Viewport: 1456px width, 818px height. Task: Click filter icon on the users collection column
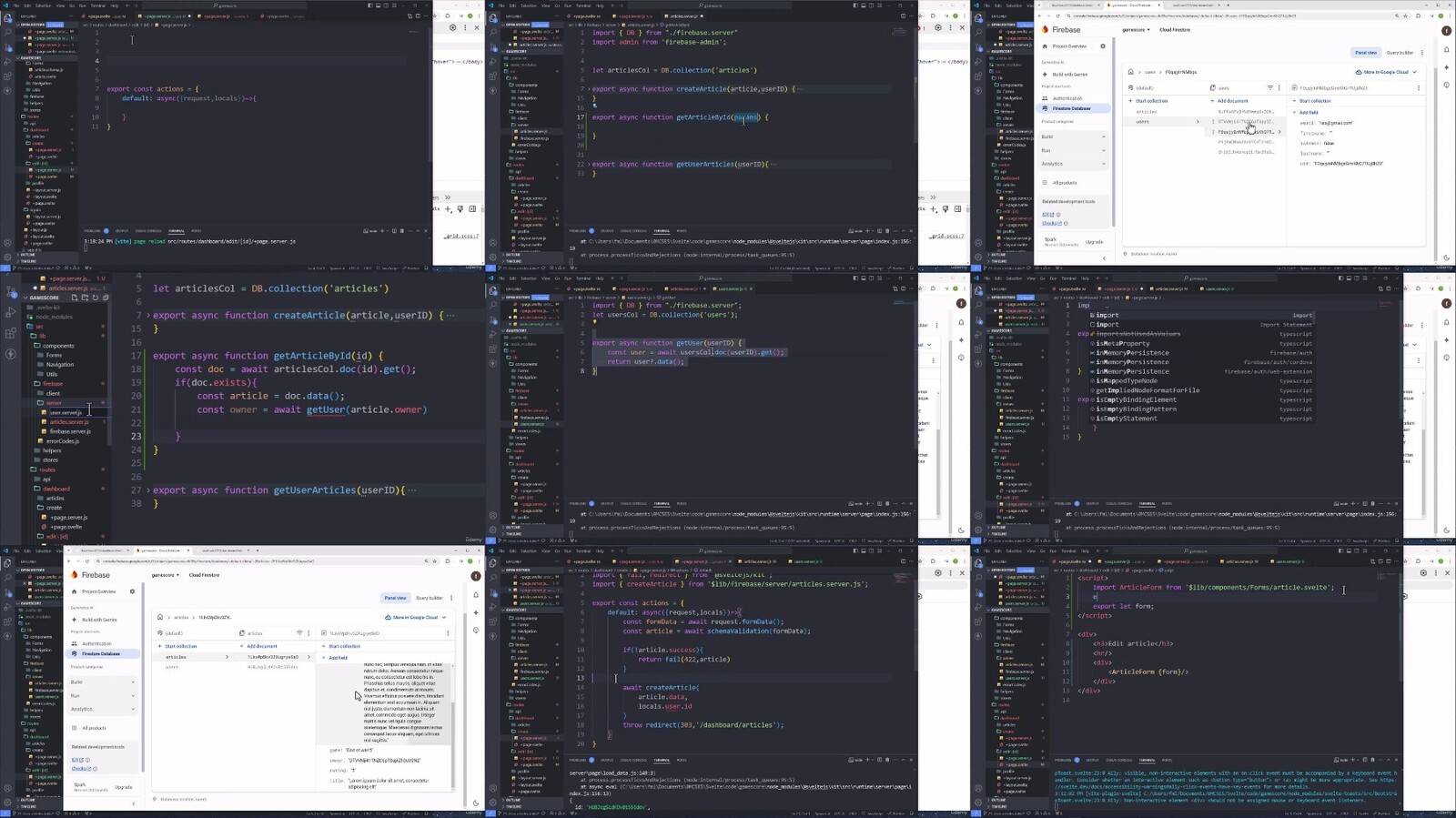point(1270,88)
